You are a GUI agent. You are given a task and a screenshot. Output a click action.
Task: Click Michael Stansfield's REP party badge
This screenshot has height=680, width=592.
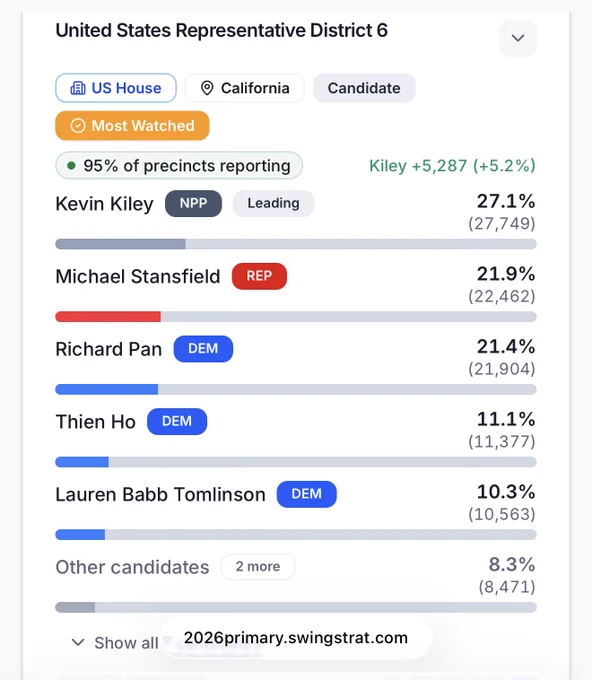[x=259, y=276]
